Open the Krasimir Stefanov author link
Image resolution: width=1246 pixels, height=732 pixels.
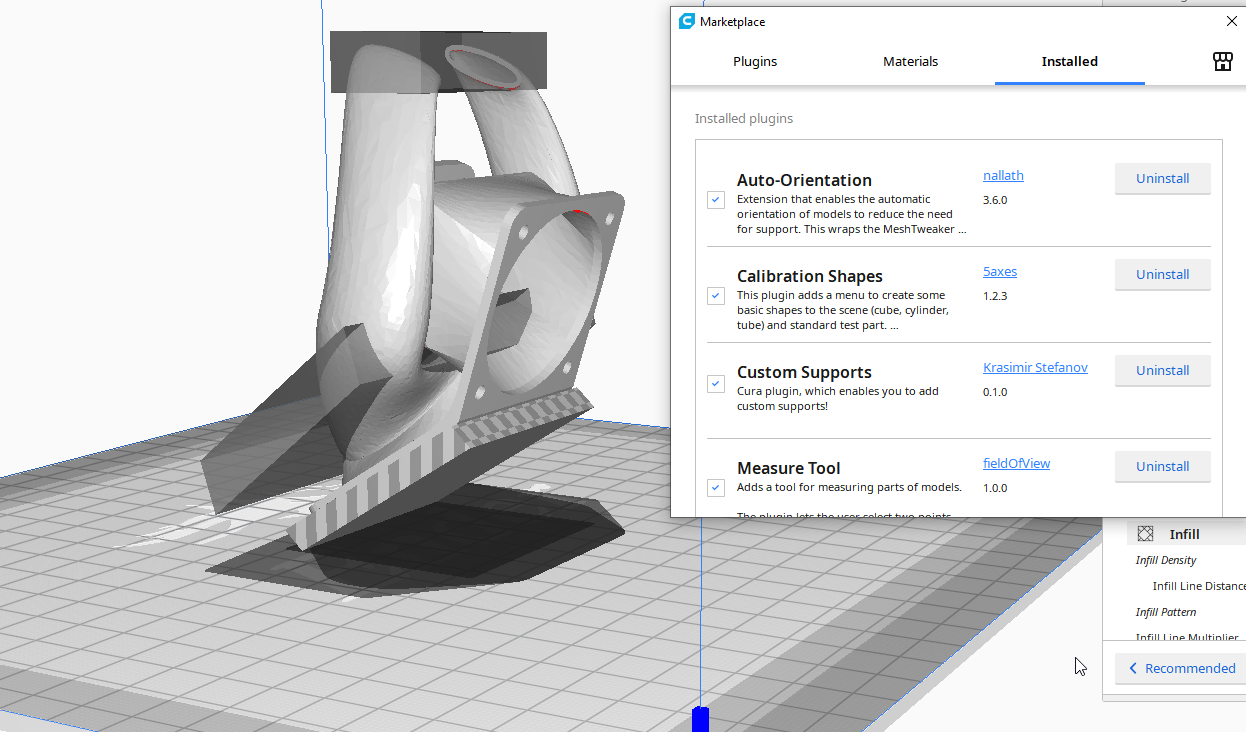1035,368
